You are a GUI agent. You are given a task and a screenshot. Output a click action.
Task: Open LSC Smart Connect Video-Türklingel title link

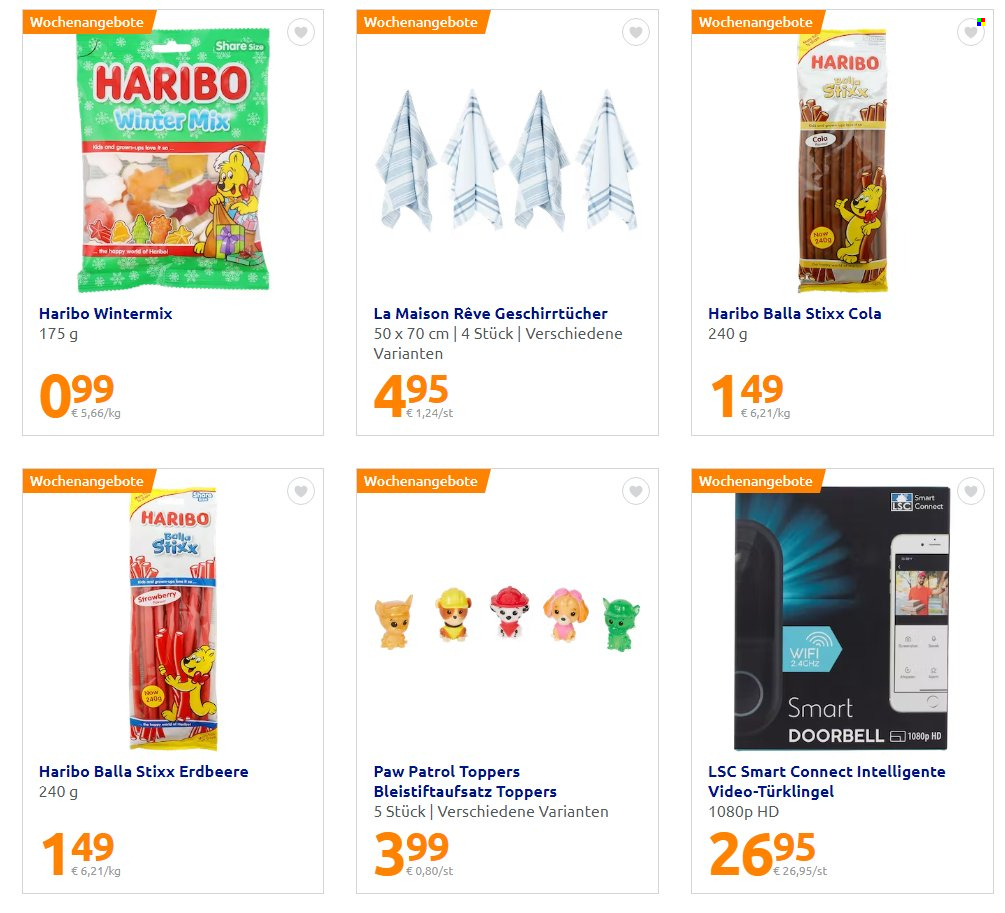[827, 782]
